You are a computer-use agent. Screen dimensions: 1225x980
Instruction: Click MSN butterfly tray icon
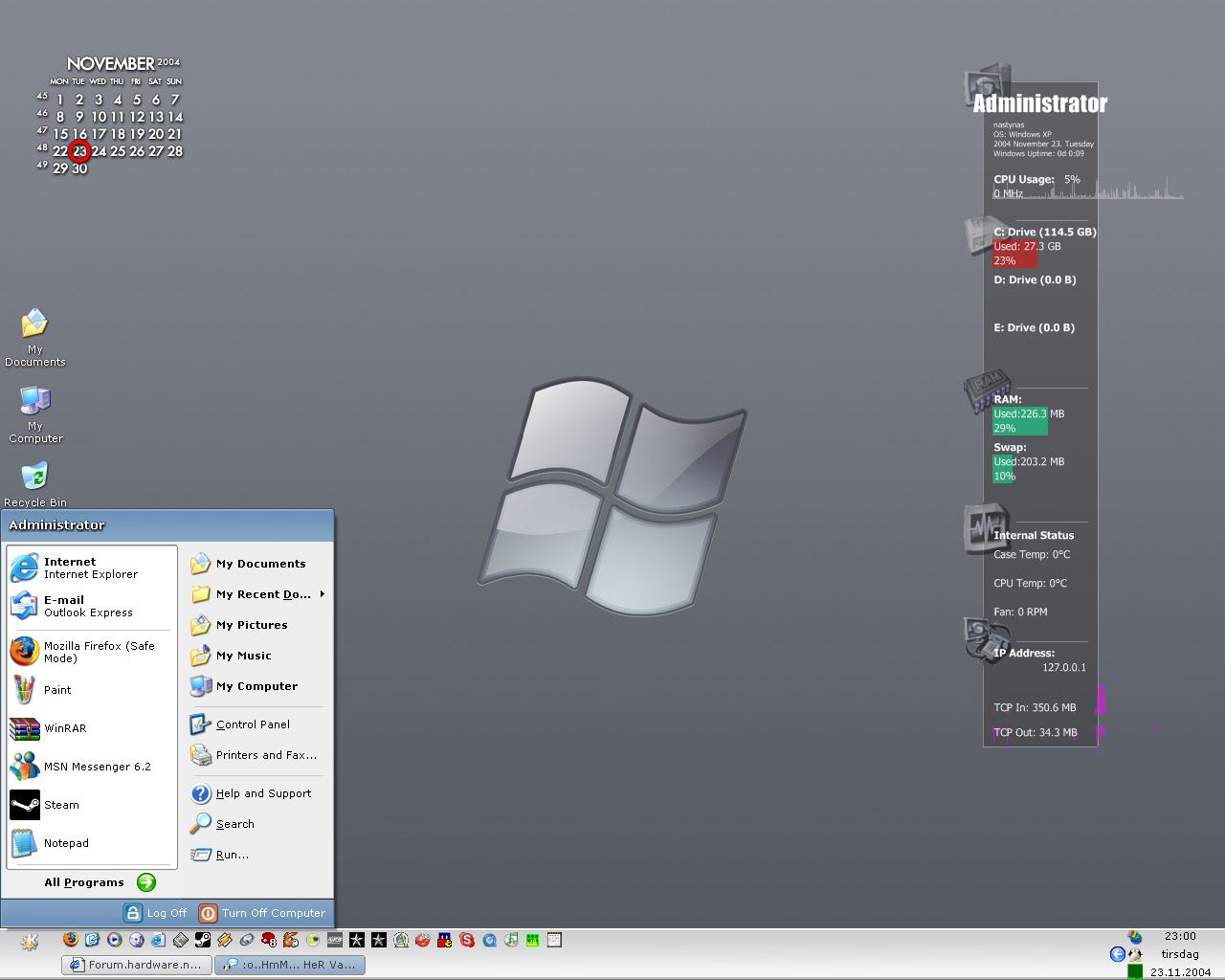pyautogui.click(x=1135, y=937)
